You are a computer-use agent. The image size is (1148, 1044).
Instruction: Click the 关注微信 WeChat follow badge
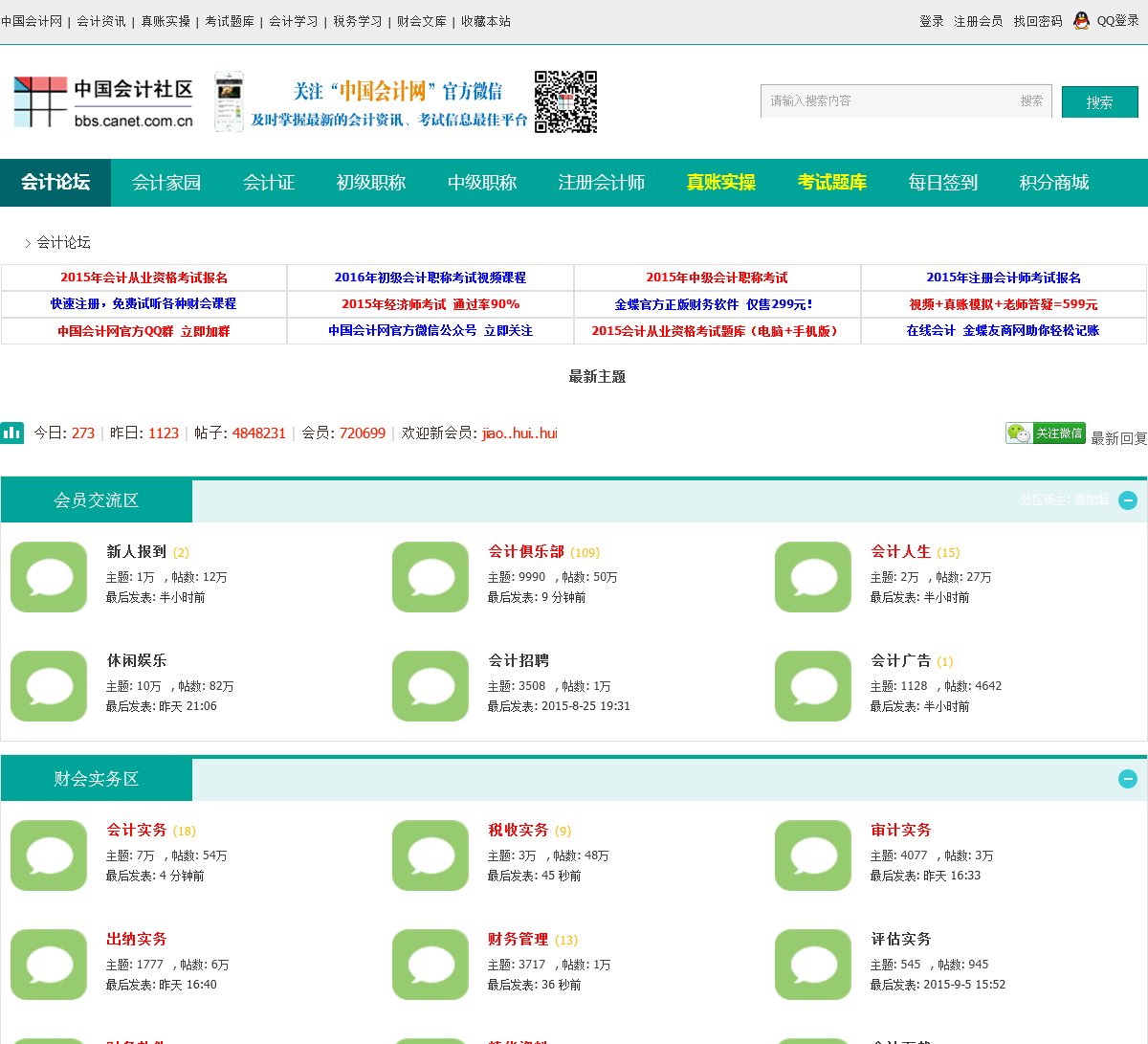coord(1046,433)
